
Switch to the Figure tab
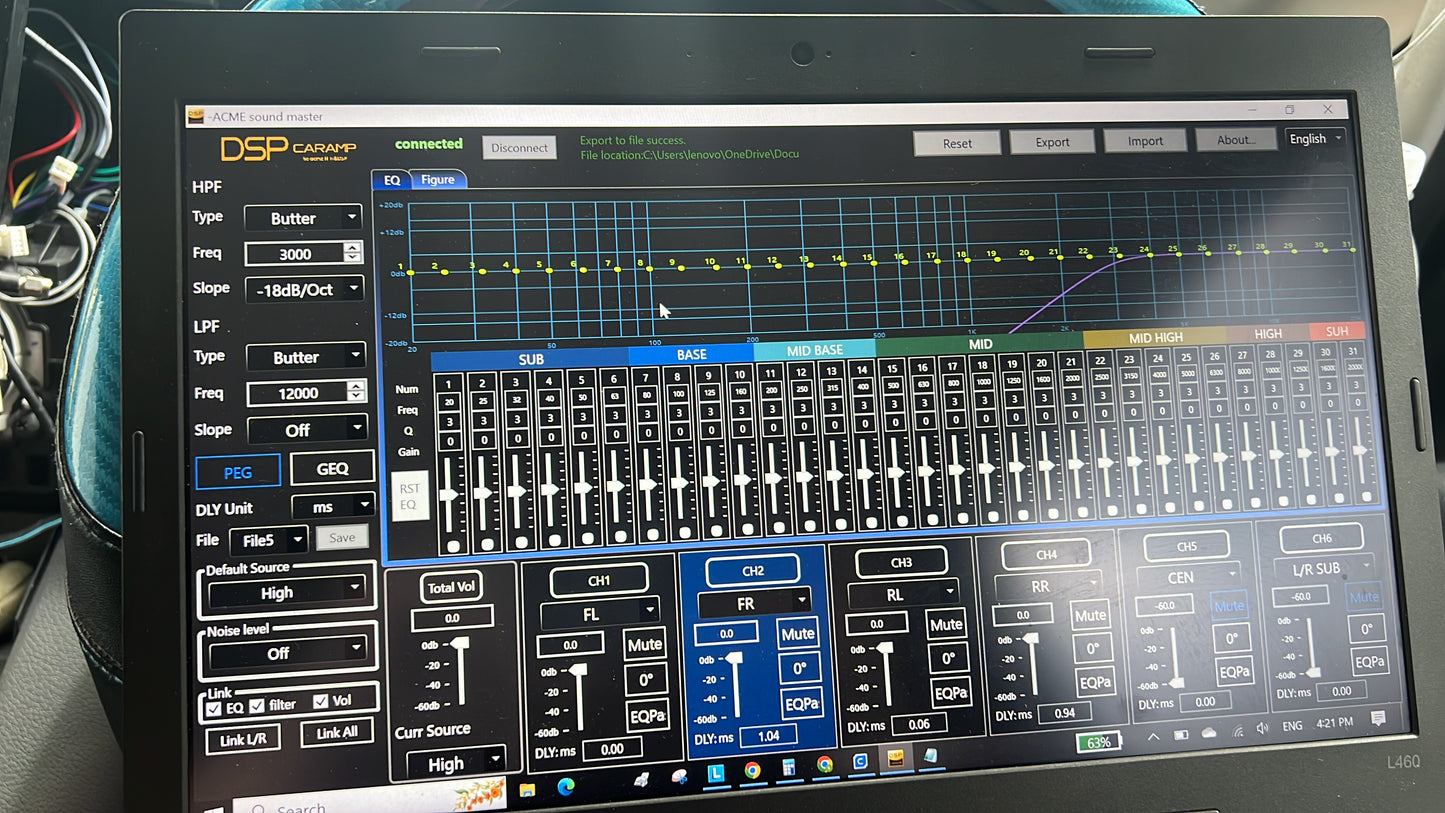[x=437, y=180]
